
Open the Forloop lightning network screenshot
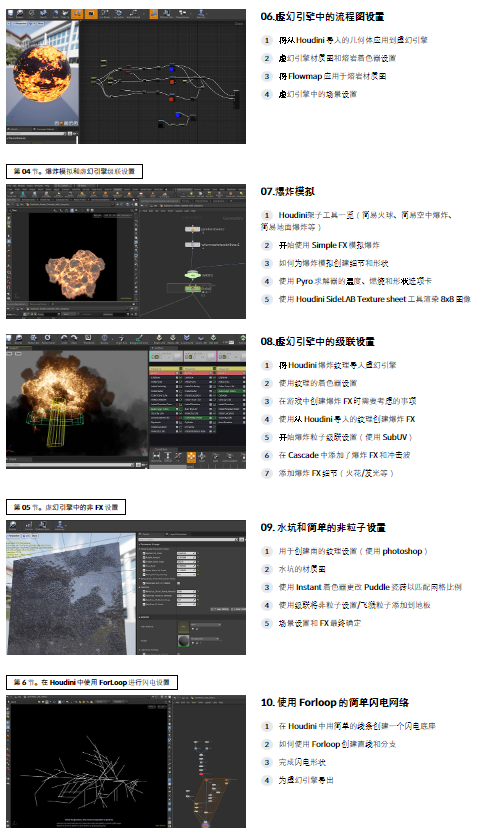click(x=126, y=761)
